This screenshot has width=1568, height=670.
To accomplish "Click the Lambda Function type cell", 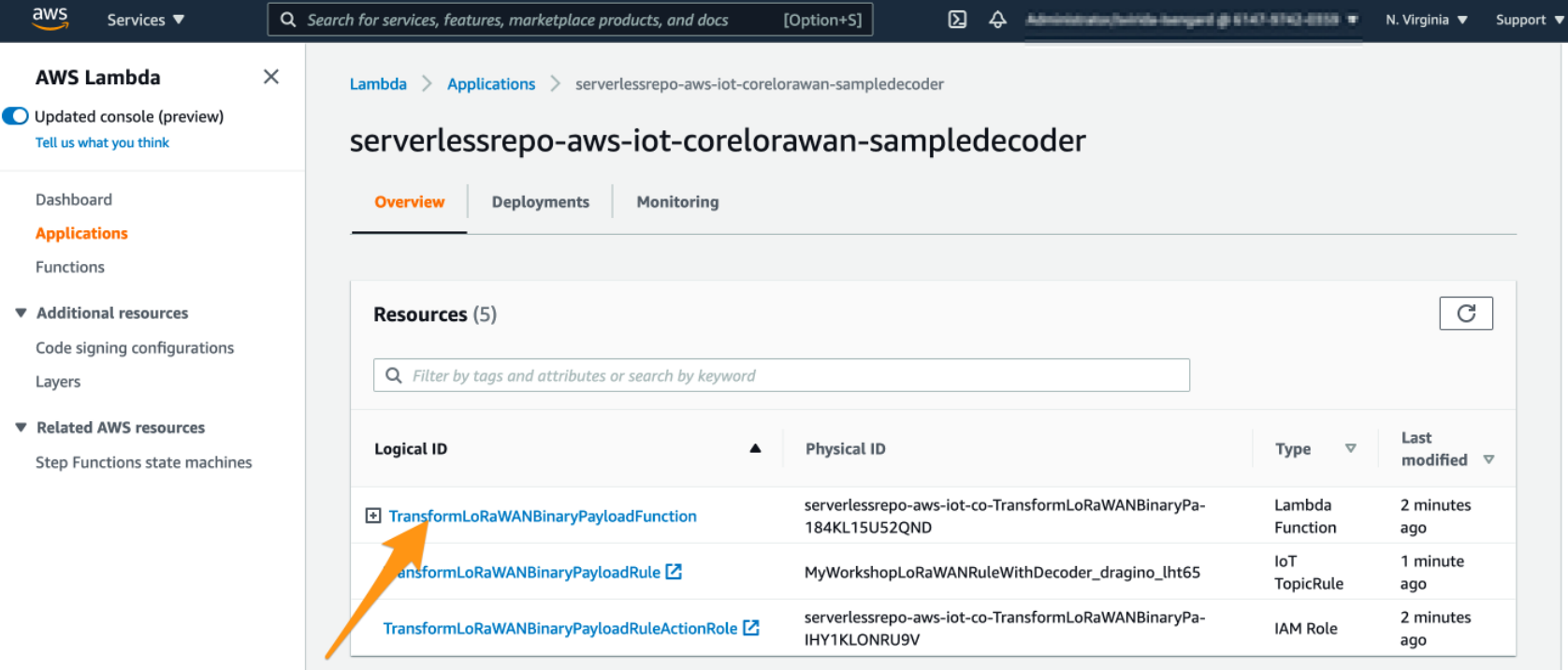I will (1305, 516).
